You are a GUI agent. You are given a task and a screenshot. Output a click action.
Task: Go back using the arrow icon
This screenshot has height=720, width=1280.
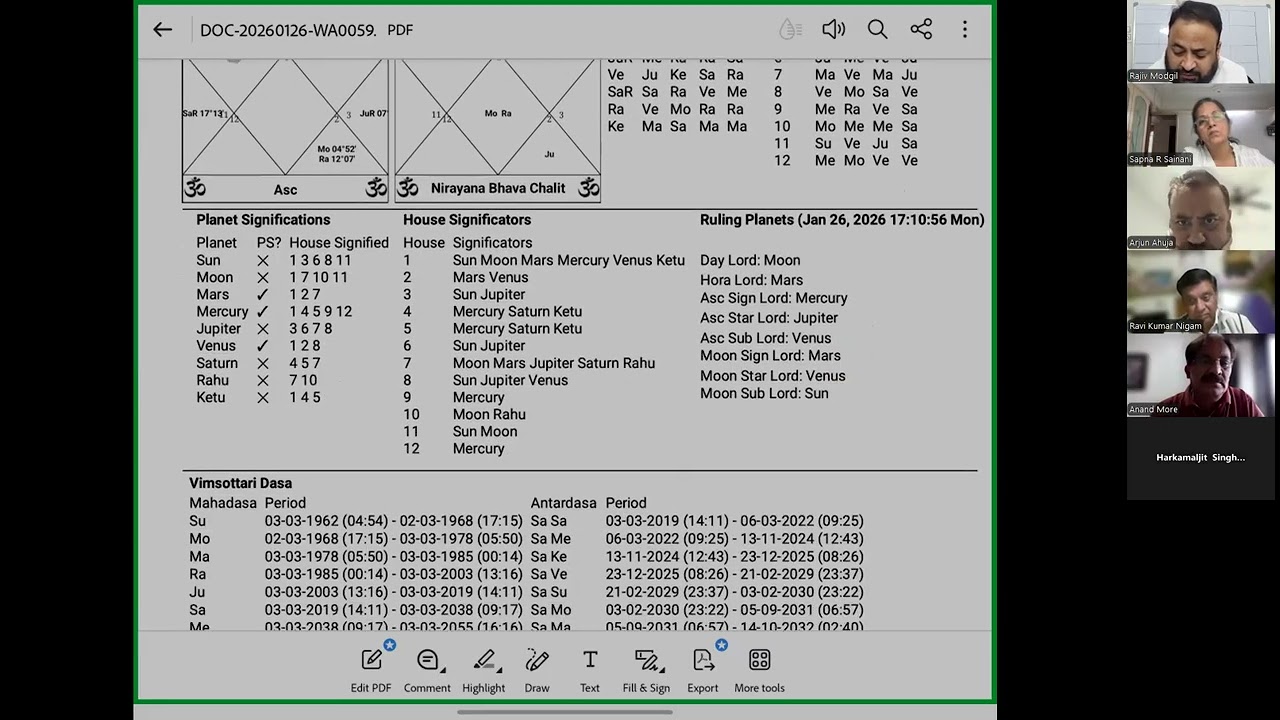[x=162, y=30]
